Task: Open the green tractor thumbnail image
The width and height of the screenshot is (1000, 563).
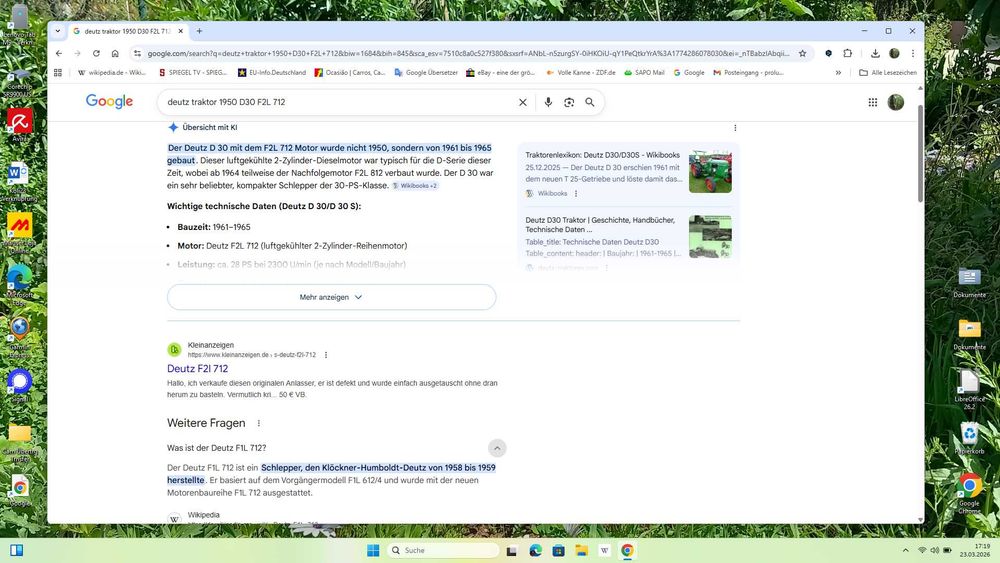Action: pos(710,172)
